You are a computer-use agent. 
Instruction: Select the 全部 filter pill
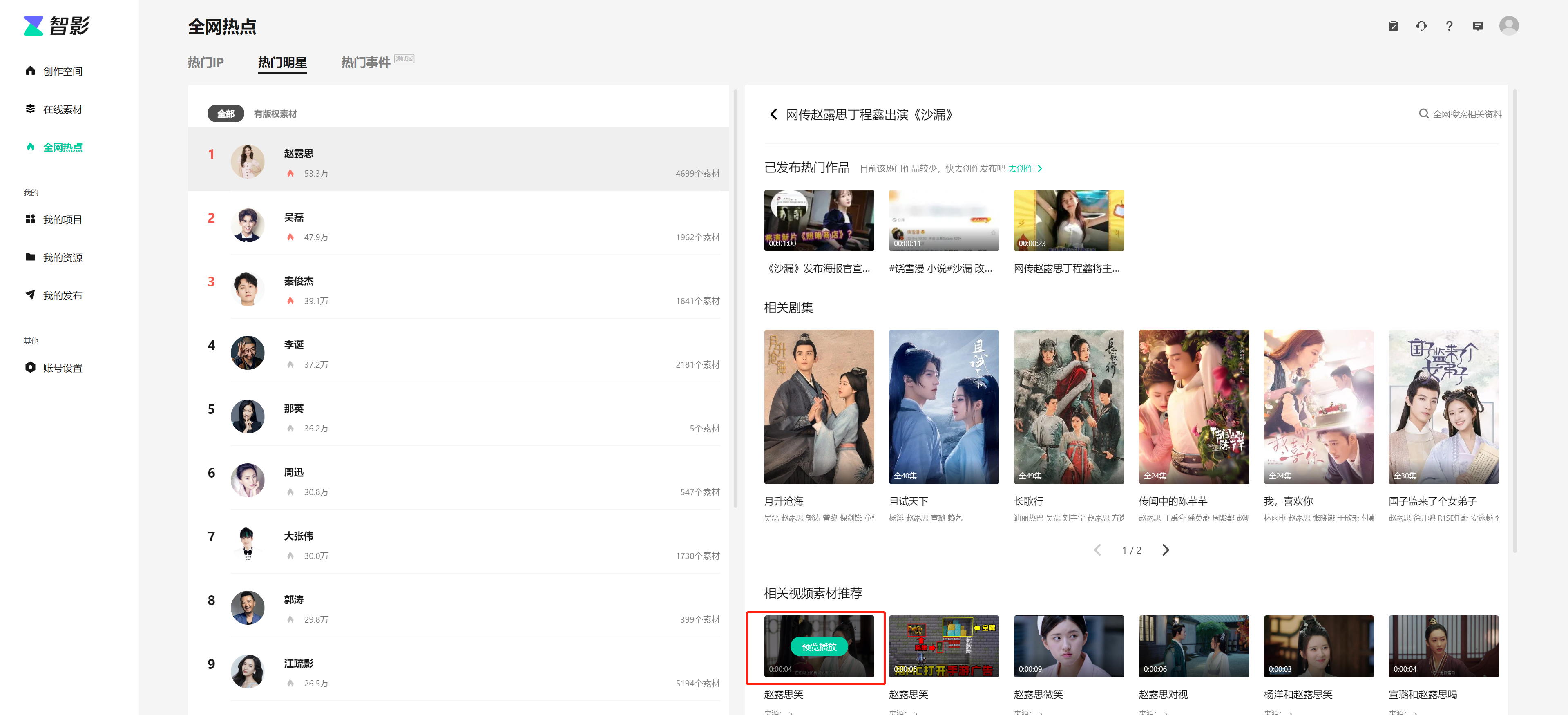(x=226, y=114)
